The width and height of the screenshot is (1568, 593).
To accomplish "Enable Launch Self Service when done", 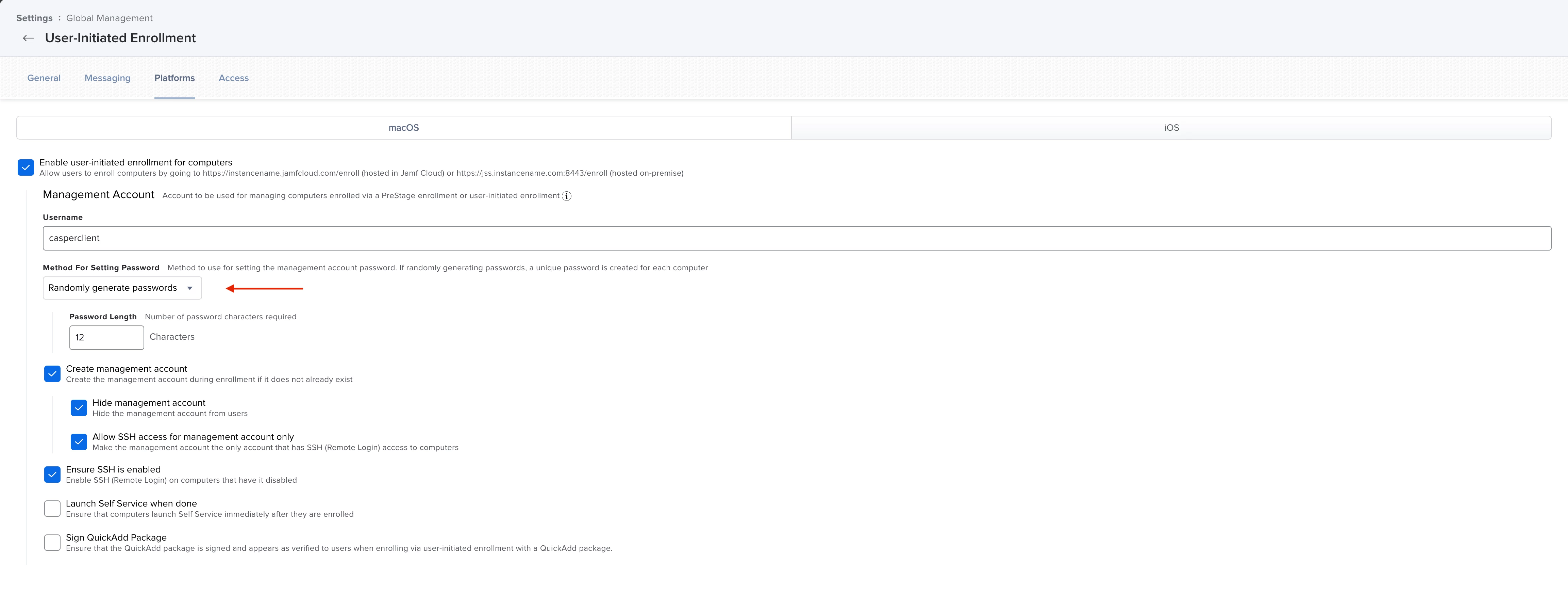I will coord(52,508).
